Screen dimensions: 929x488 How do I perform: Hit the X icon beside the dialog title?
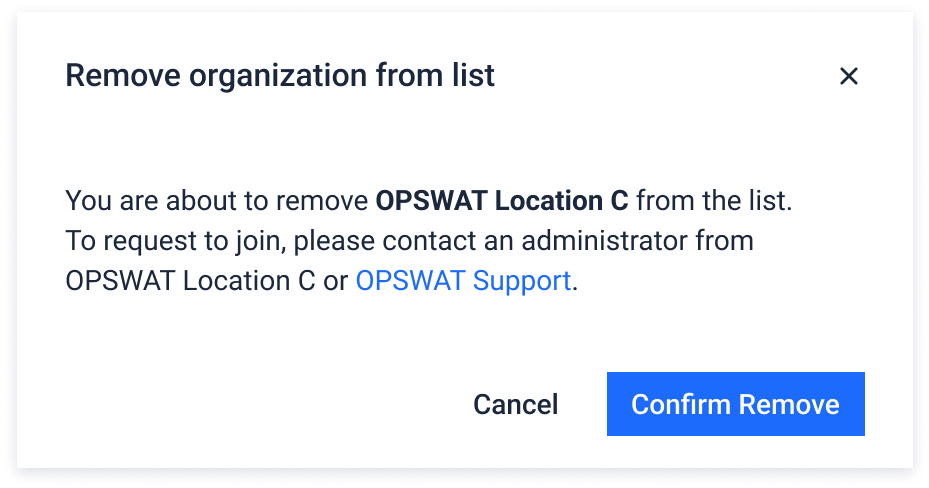(848, 76)
